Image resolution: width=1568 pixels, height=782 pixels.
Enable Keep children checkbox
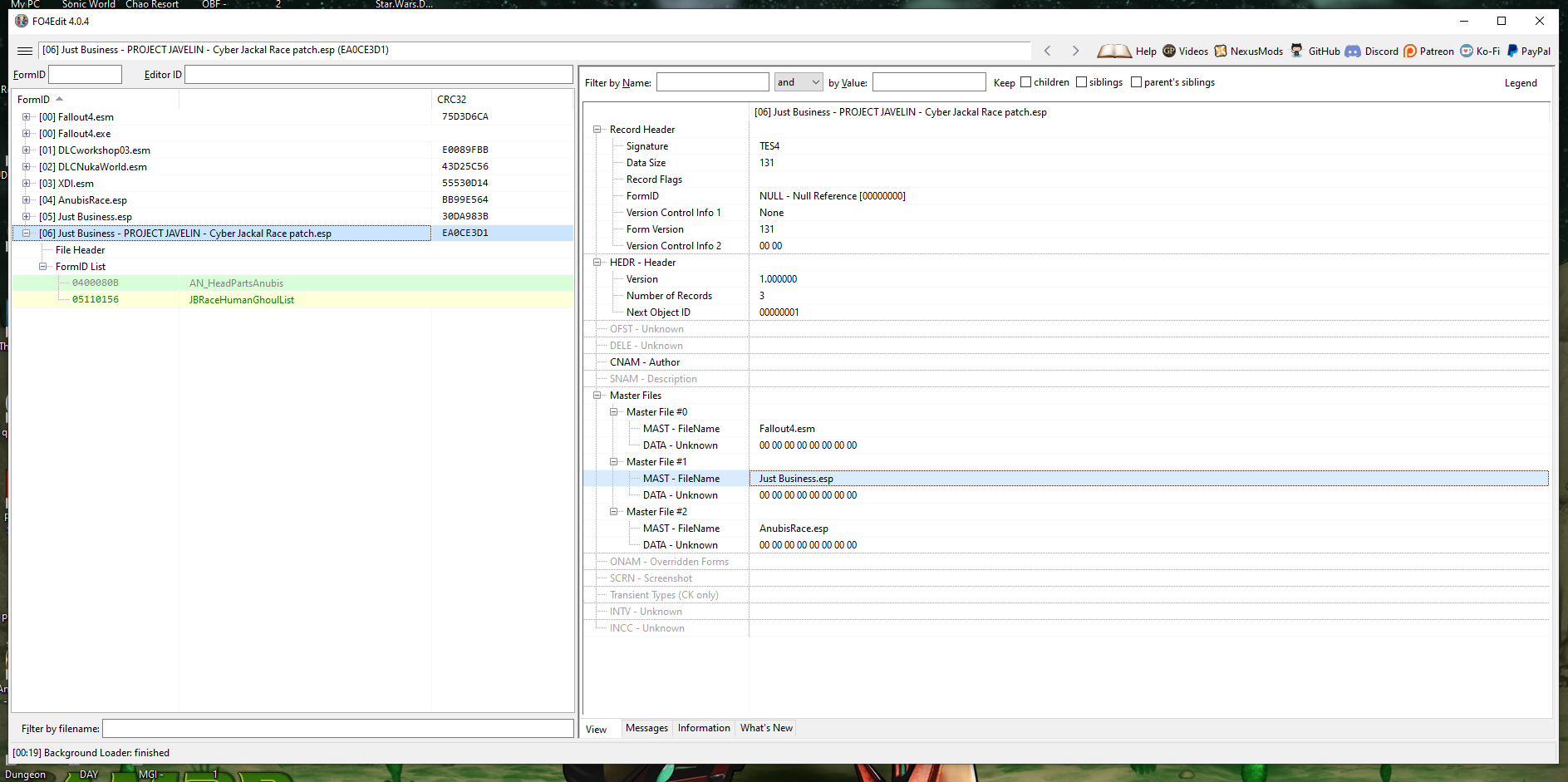tap(1025, 82)
